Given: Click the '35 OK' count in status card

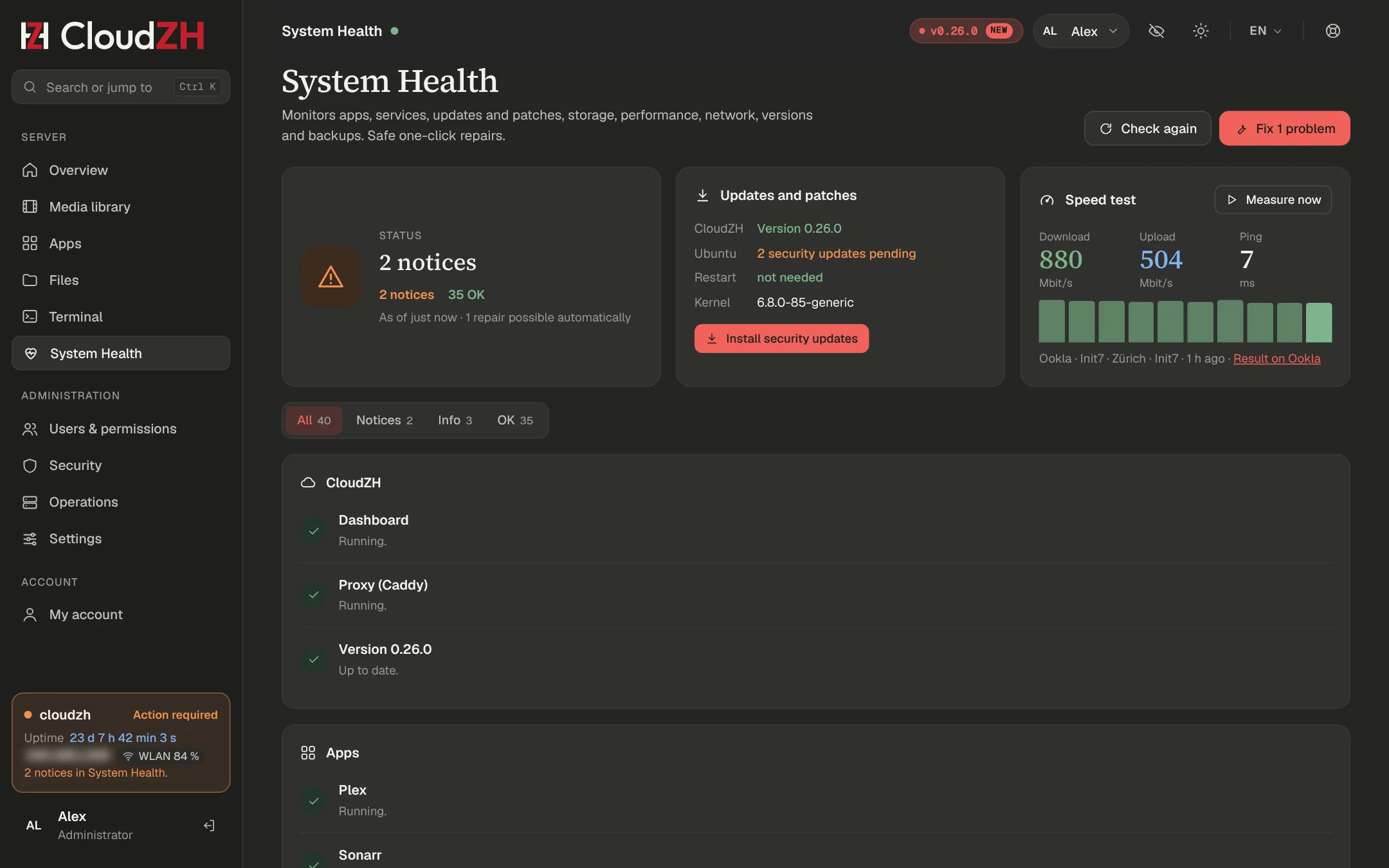Looking at the screenshot, I should [466, 294].
